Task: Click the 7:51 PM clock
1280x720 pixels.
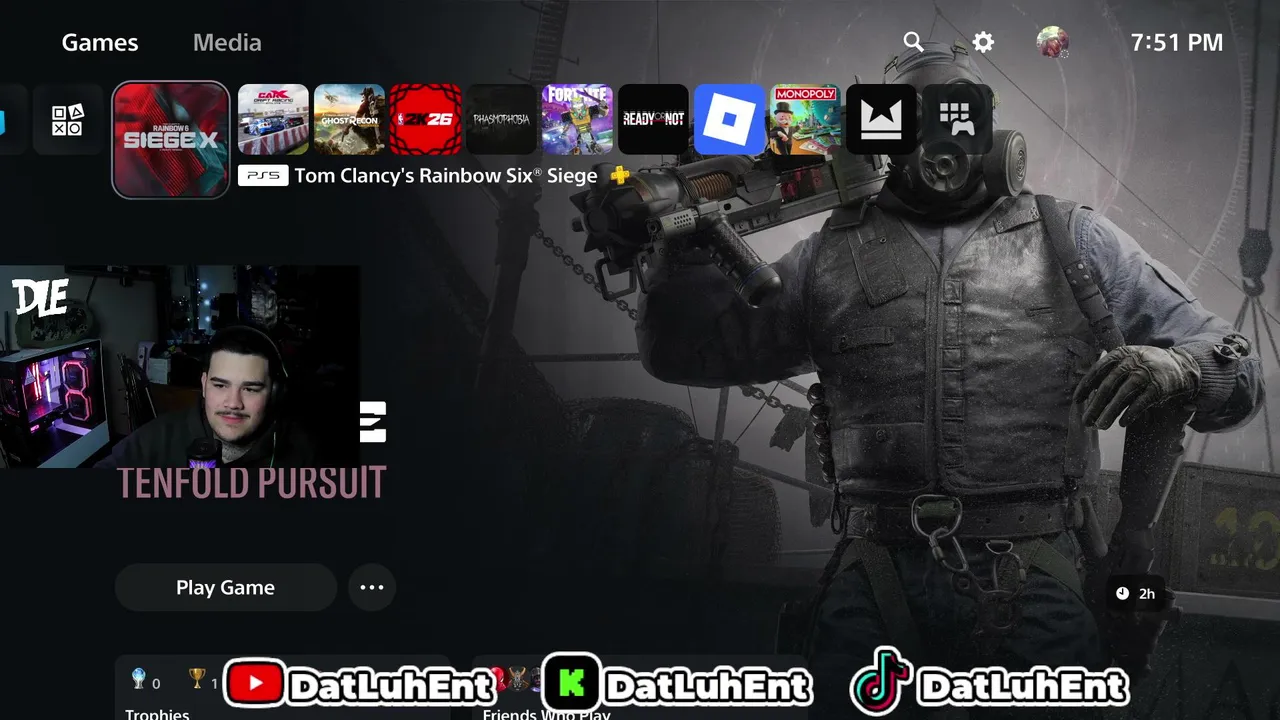Action: (x=1176, y=42)
